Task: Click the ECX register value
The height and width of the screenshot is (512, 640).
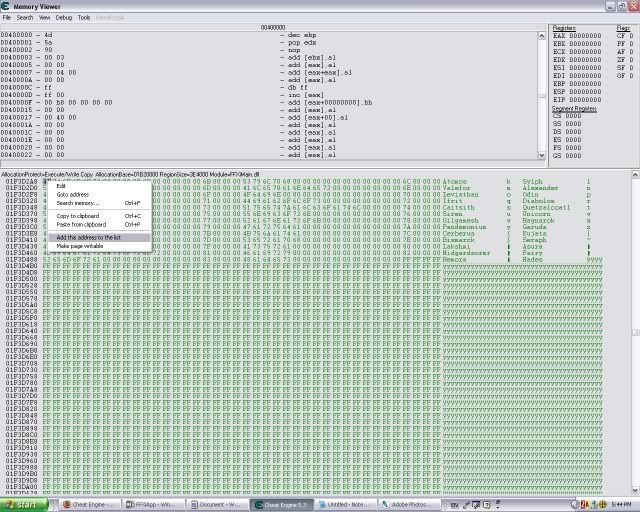Action: point(585,52)
